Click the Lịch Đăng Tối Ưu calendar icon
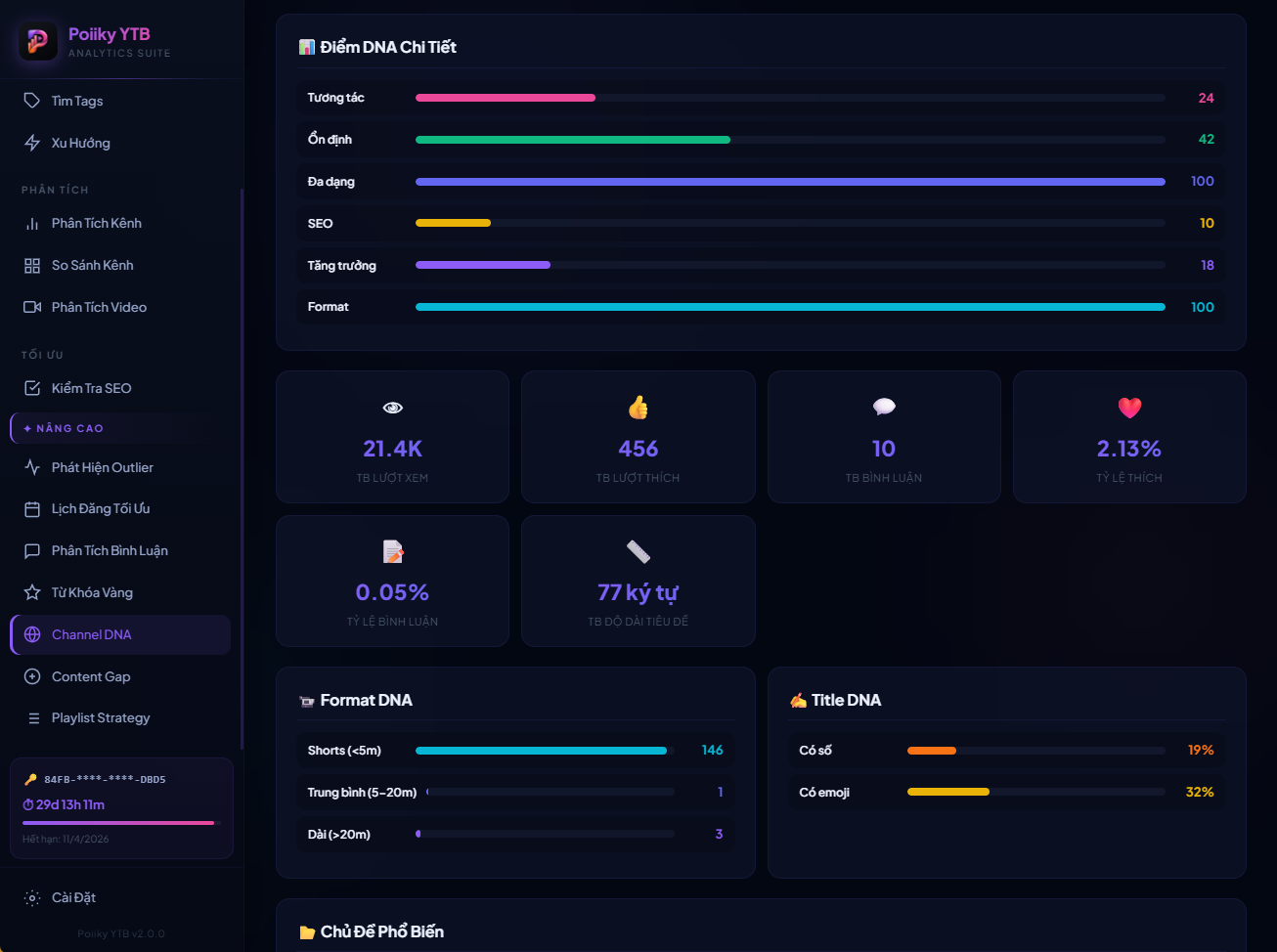1277x952 pixels. (x=32, y=509)
